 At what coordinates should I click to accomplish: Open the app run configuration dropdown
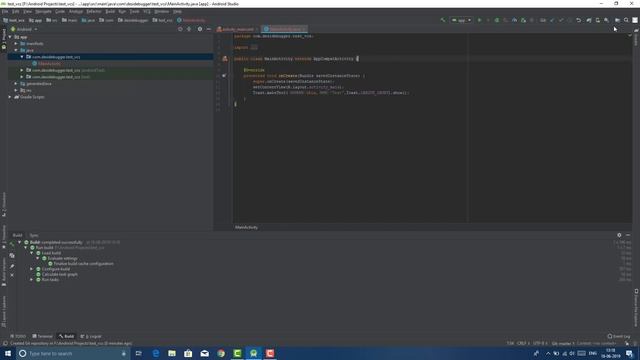point(461,20)
